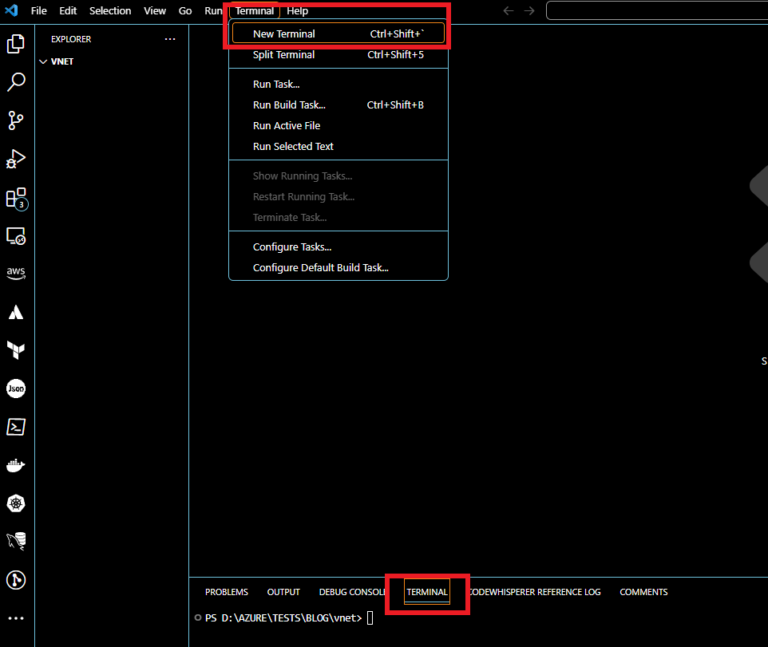Open the Docker sidebar icon
This screenshot has width=768, height=647.
tap(16, 465)
